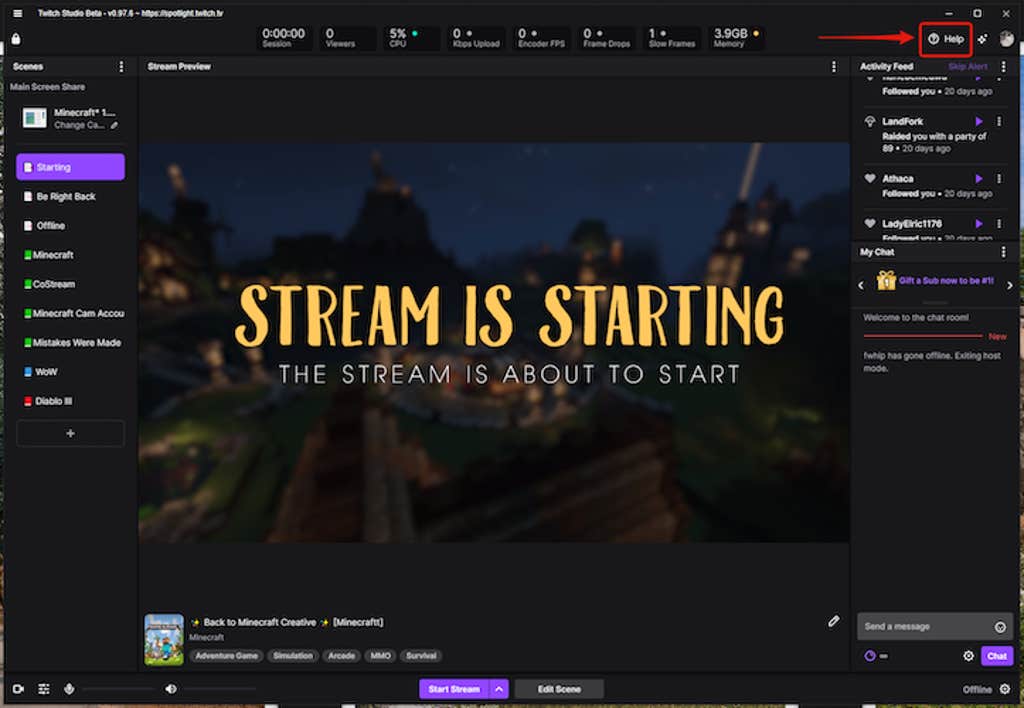Open the emote picker in chat box
This screenshot has height=708, width=1024.
coord(999,627)
